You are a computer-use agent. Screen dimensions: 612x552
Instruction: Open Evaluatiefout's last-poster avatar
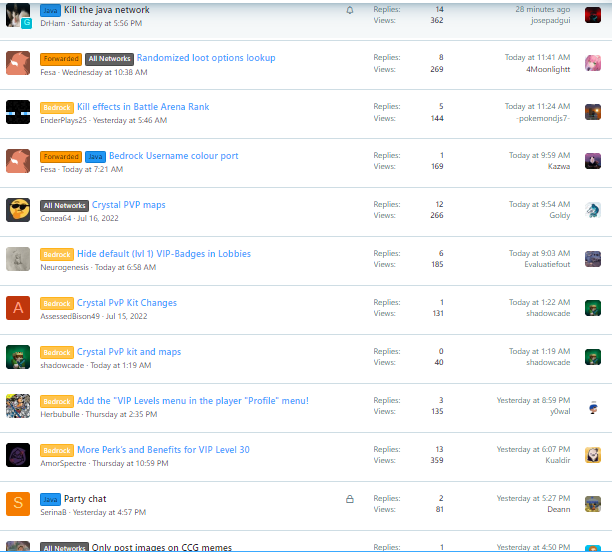pyautogui.click(x=592, y=259)
